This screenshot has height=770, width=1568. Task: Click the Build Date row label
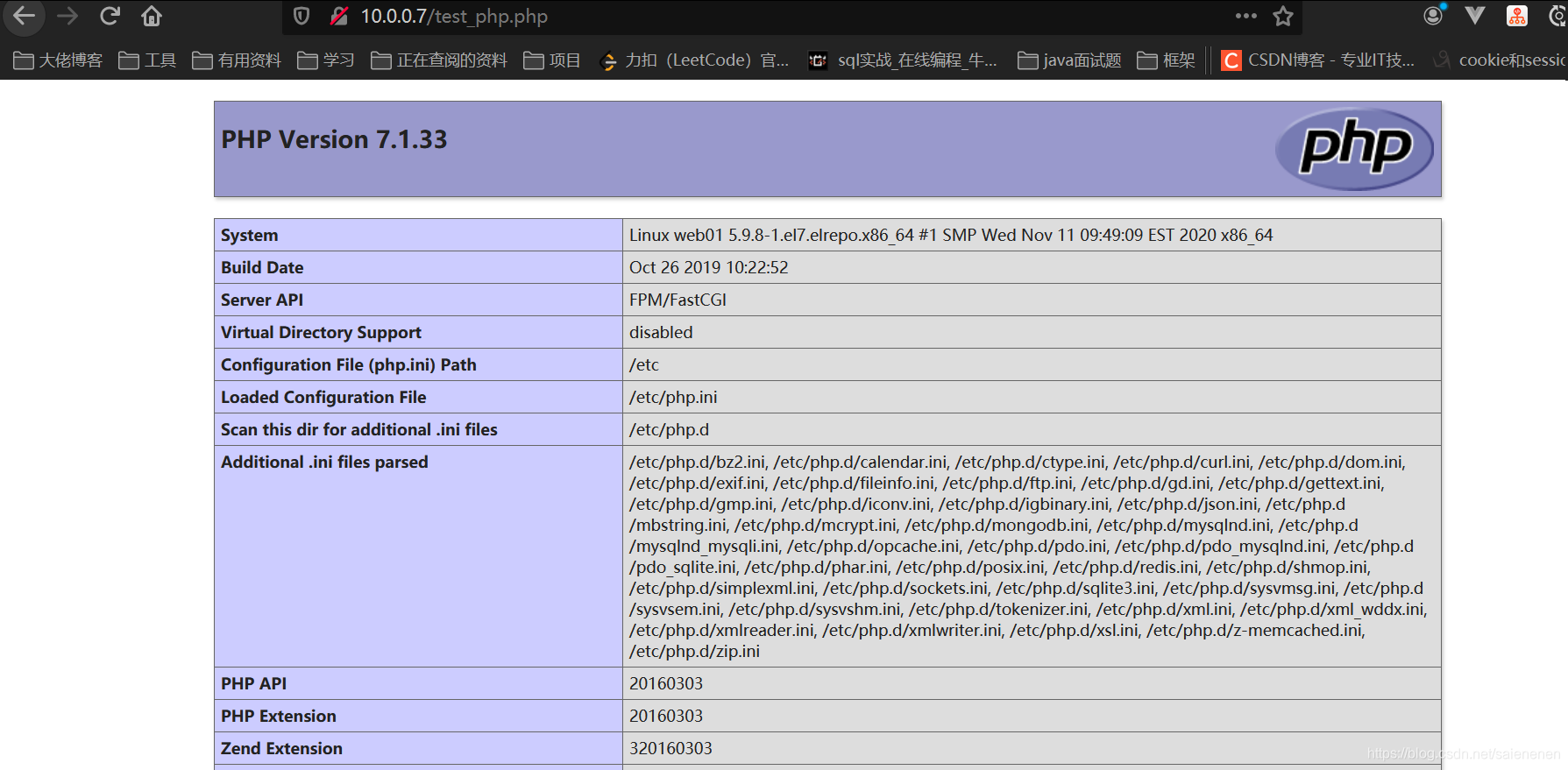(262, 267)
